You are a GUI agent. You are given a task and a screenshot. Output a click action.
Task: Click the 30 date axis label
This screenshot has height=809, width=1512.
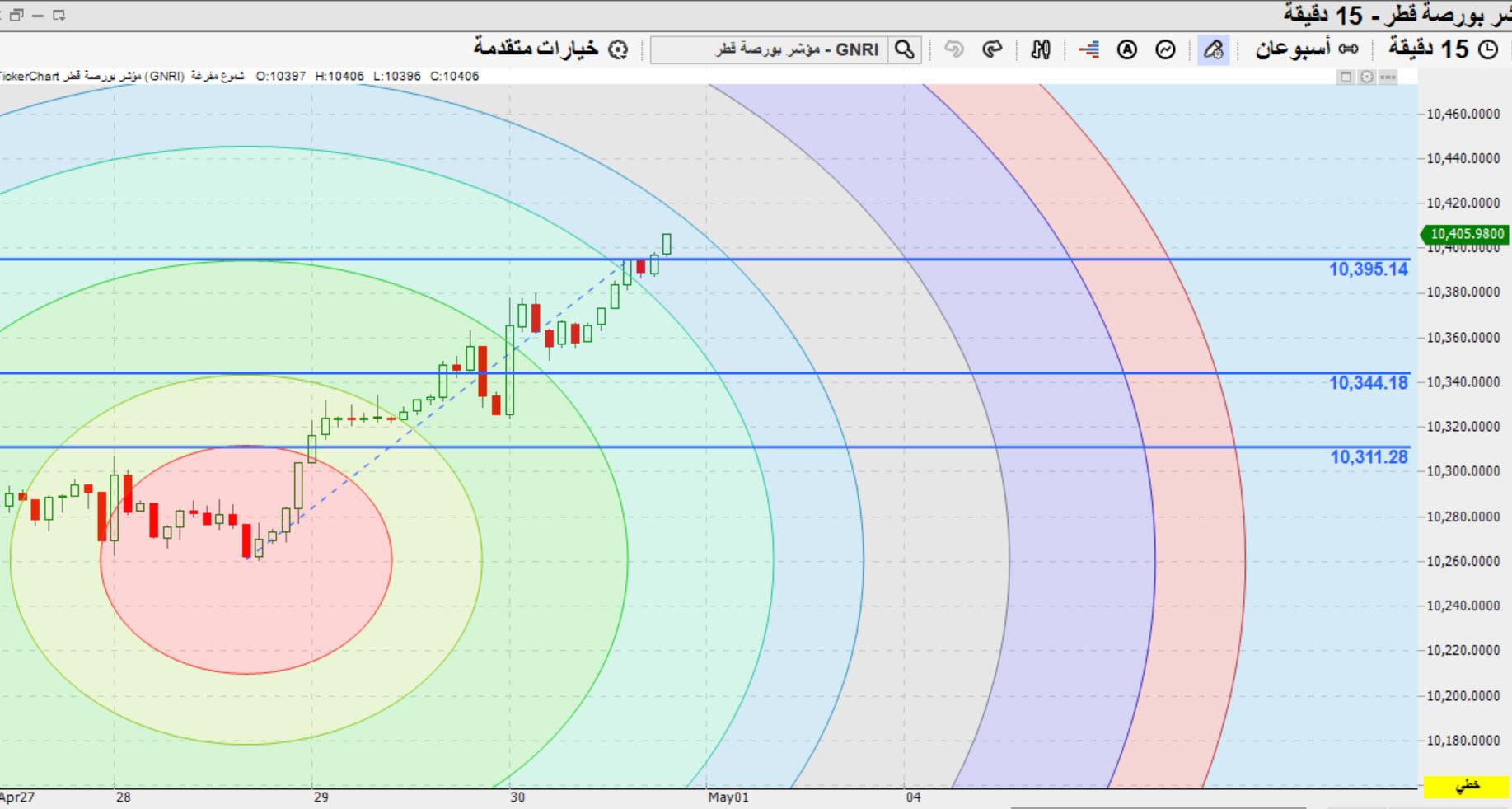point(517,797)
